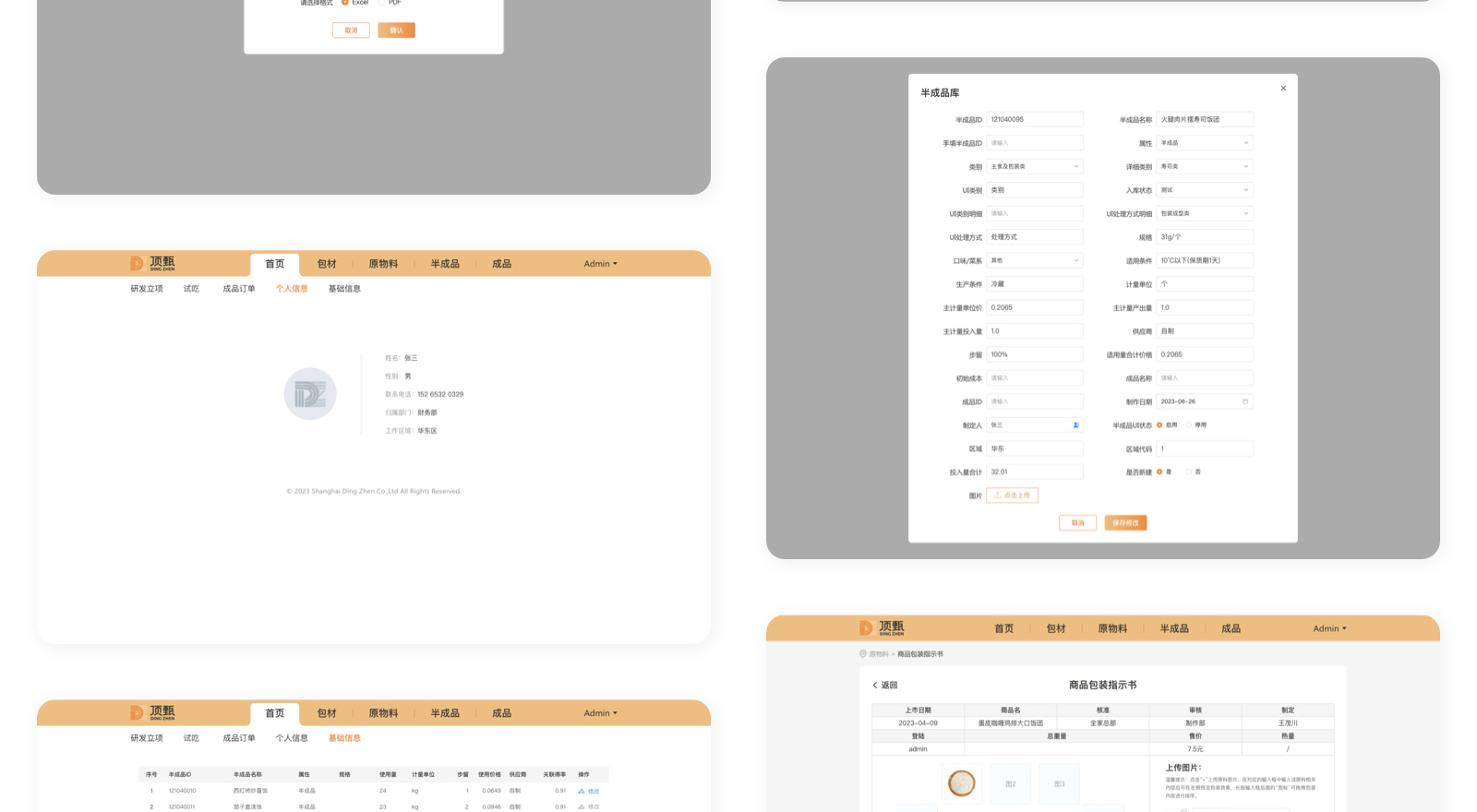Viewport: 1477px width, 812px height.
Task: Select the 否 radio for 是否新建
Action: coord(1189,472)
